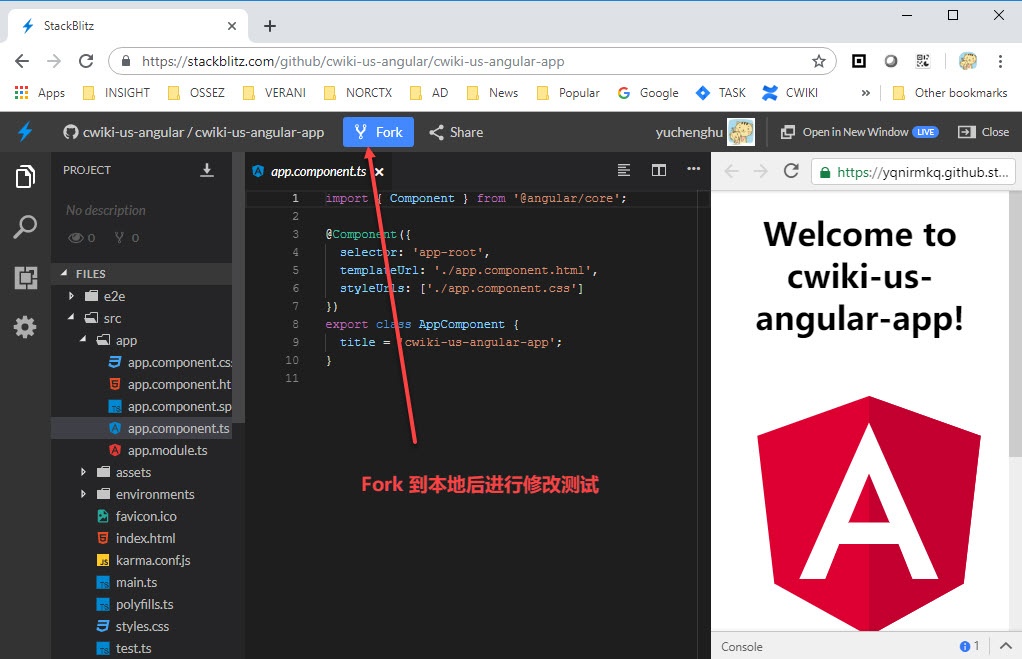Screen dimensions: 1022x659
Task: Close the app.component.ts editor tab
Action: [379, 172]
